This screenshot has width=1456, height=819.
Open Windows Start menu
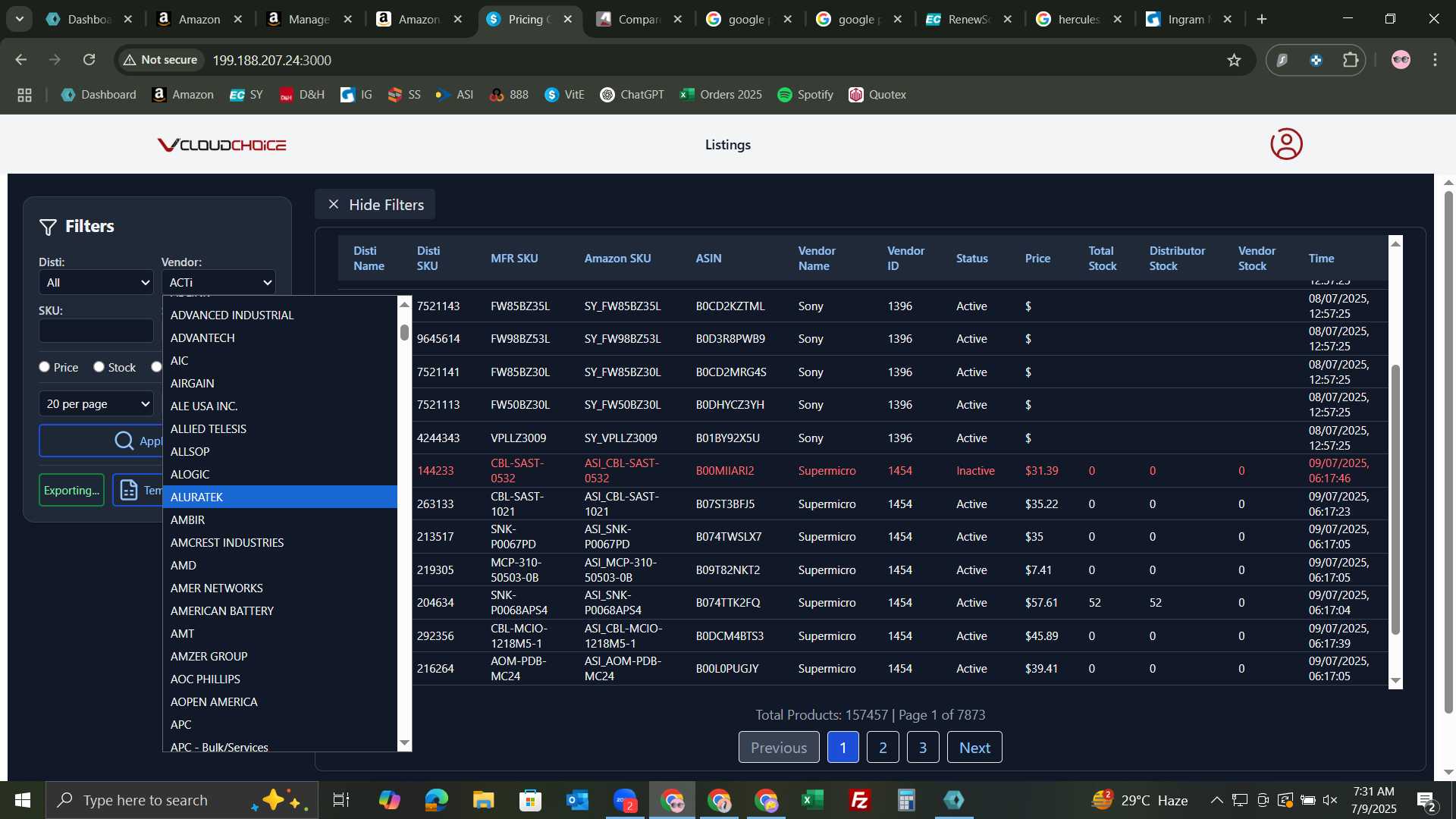point(23,800)
